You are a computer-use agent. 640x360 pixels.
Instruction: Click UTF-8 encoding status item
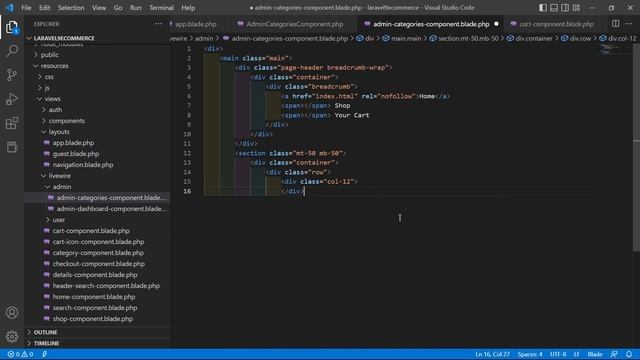click(x=558, y=354)
